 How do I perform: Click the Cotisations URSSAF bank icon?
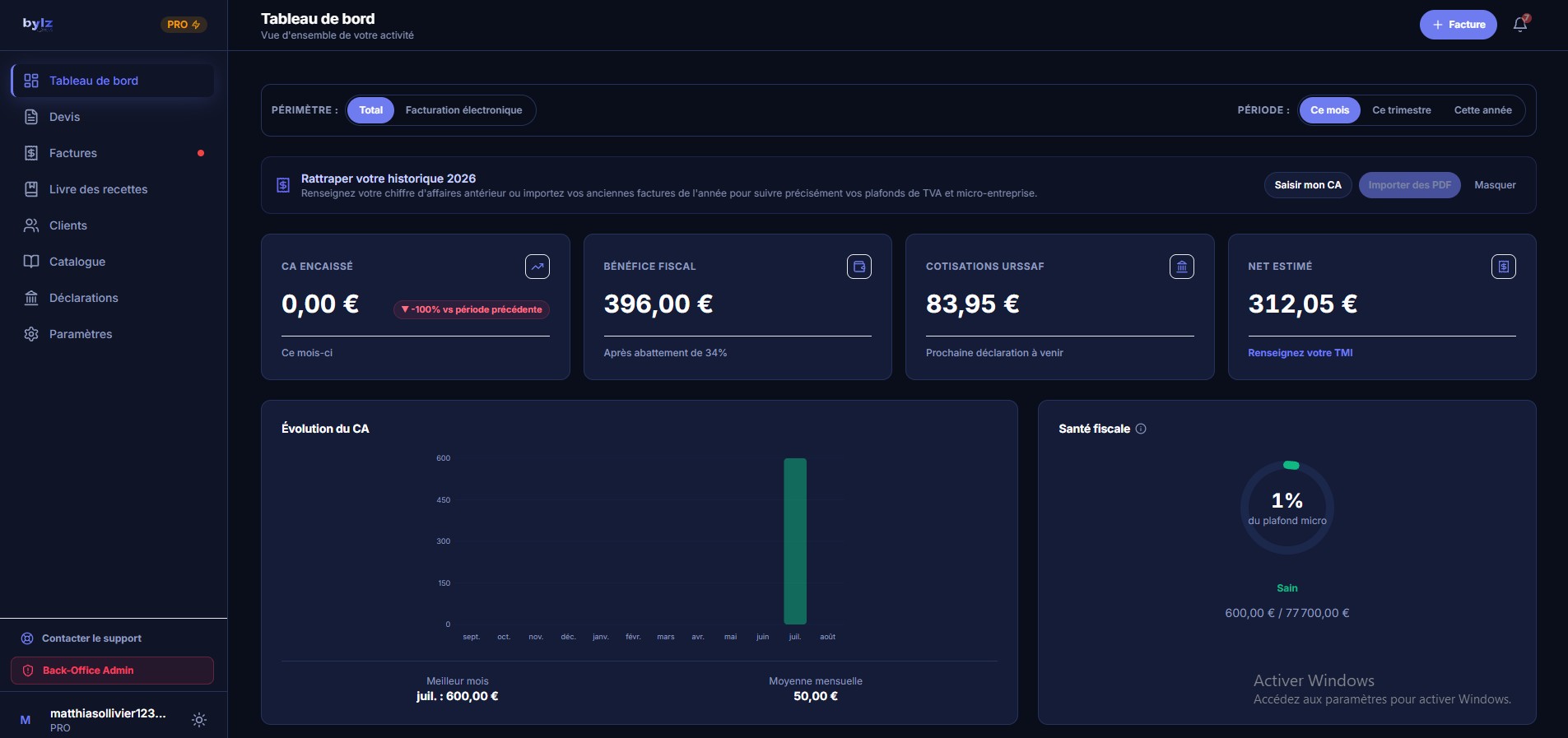point(1182,267)
